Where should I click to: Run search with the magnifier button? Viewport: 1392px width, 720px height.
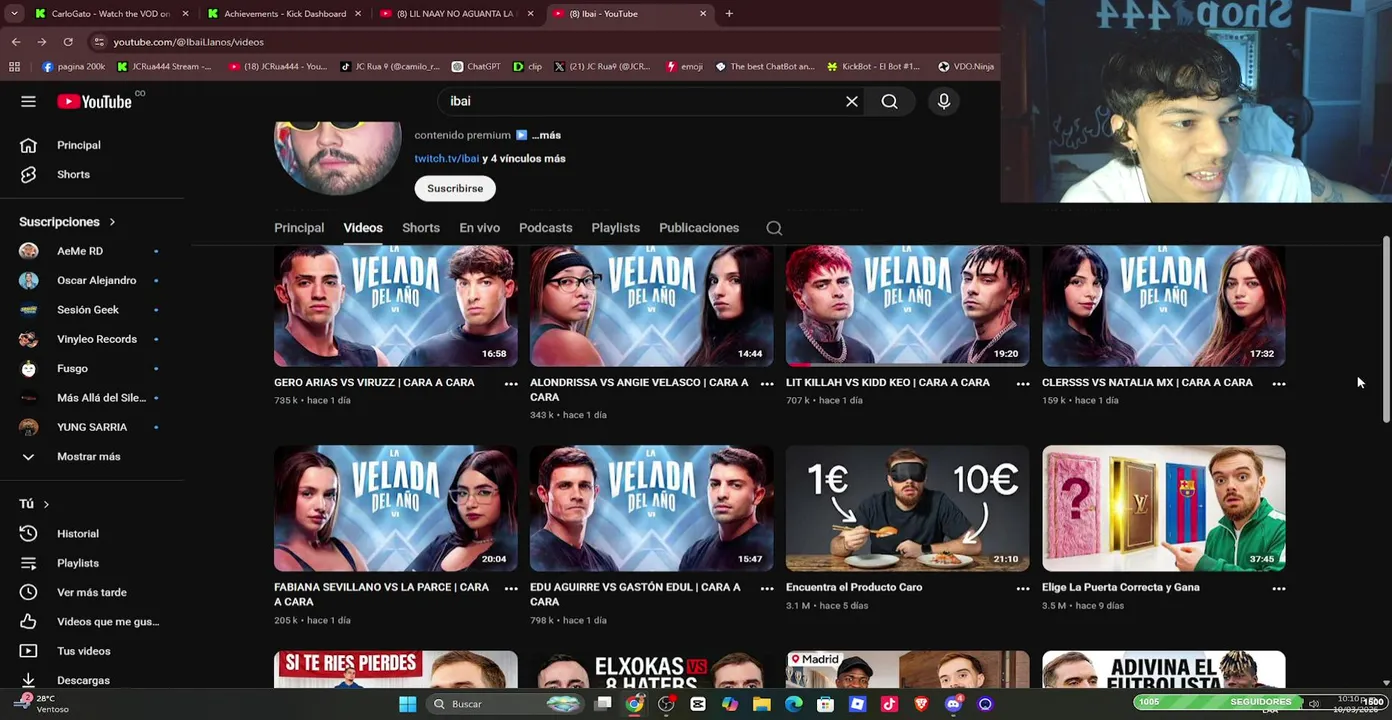tap(889, 101)
